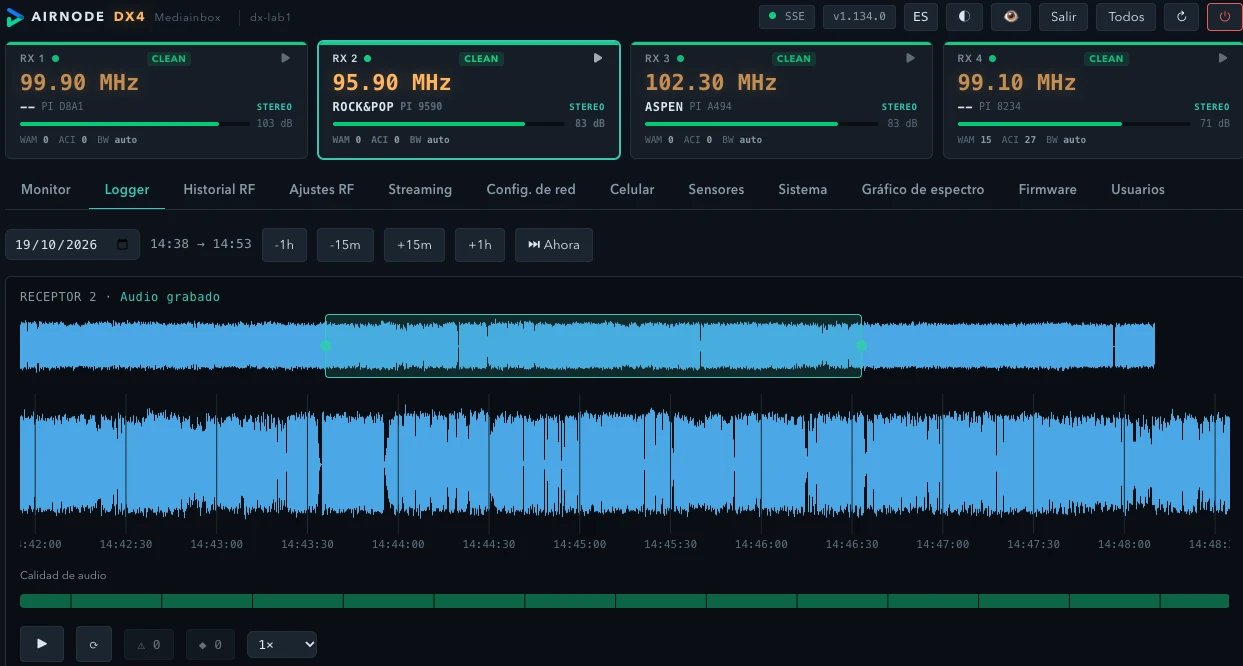Image resolution: width=1243 pixels, height=666 pixels.
Task: Open the Usuarios tab
Action: (1138, 189)
